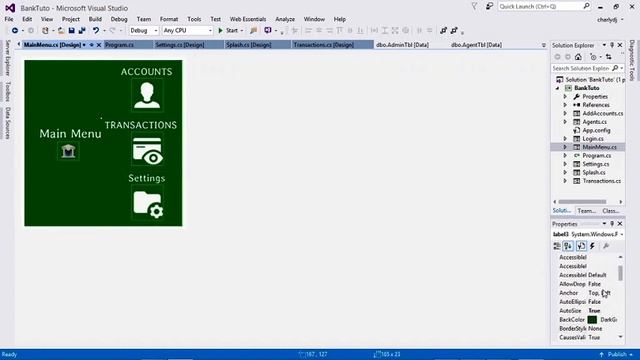Click the Sync with Active Document icon

(x=609, y=57)
